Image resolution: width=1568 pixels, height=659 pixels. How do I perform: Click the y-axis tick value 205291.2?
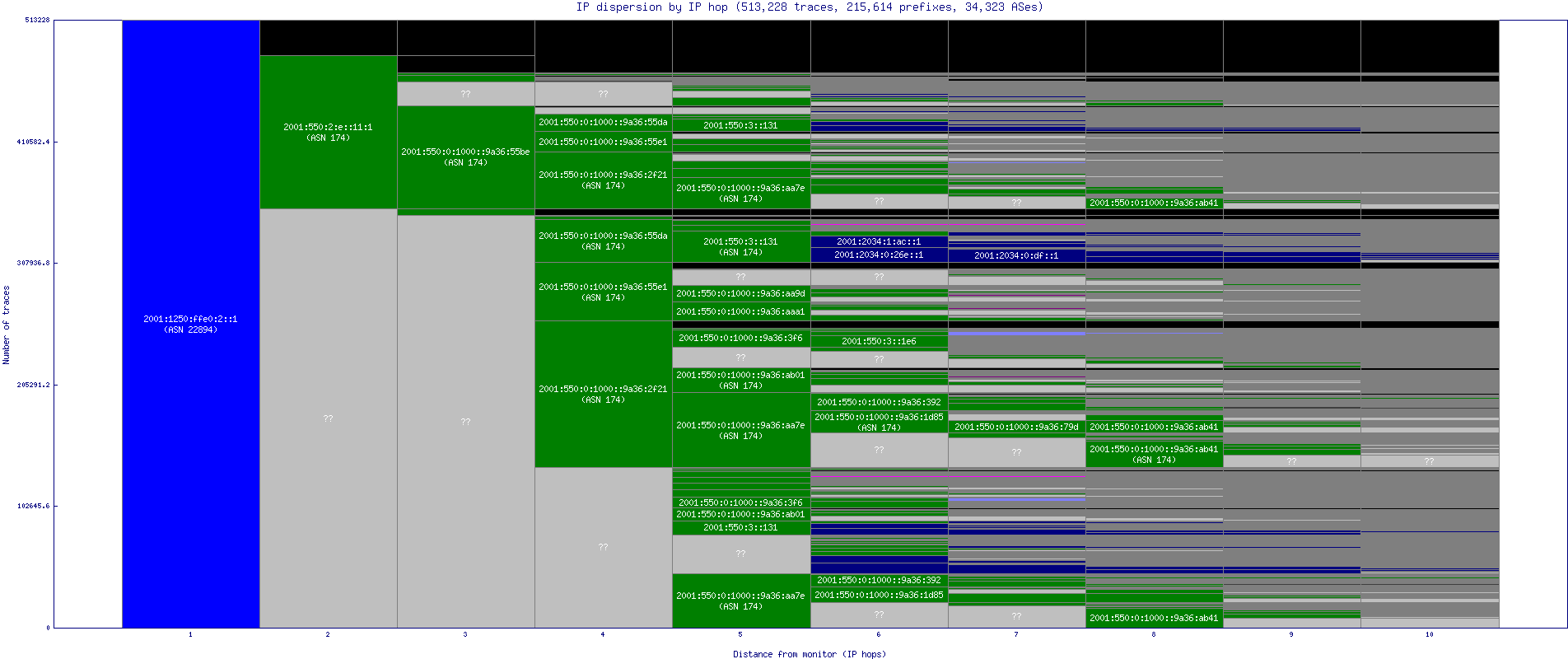click(34, 385)
